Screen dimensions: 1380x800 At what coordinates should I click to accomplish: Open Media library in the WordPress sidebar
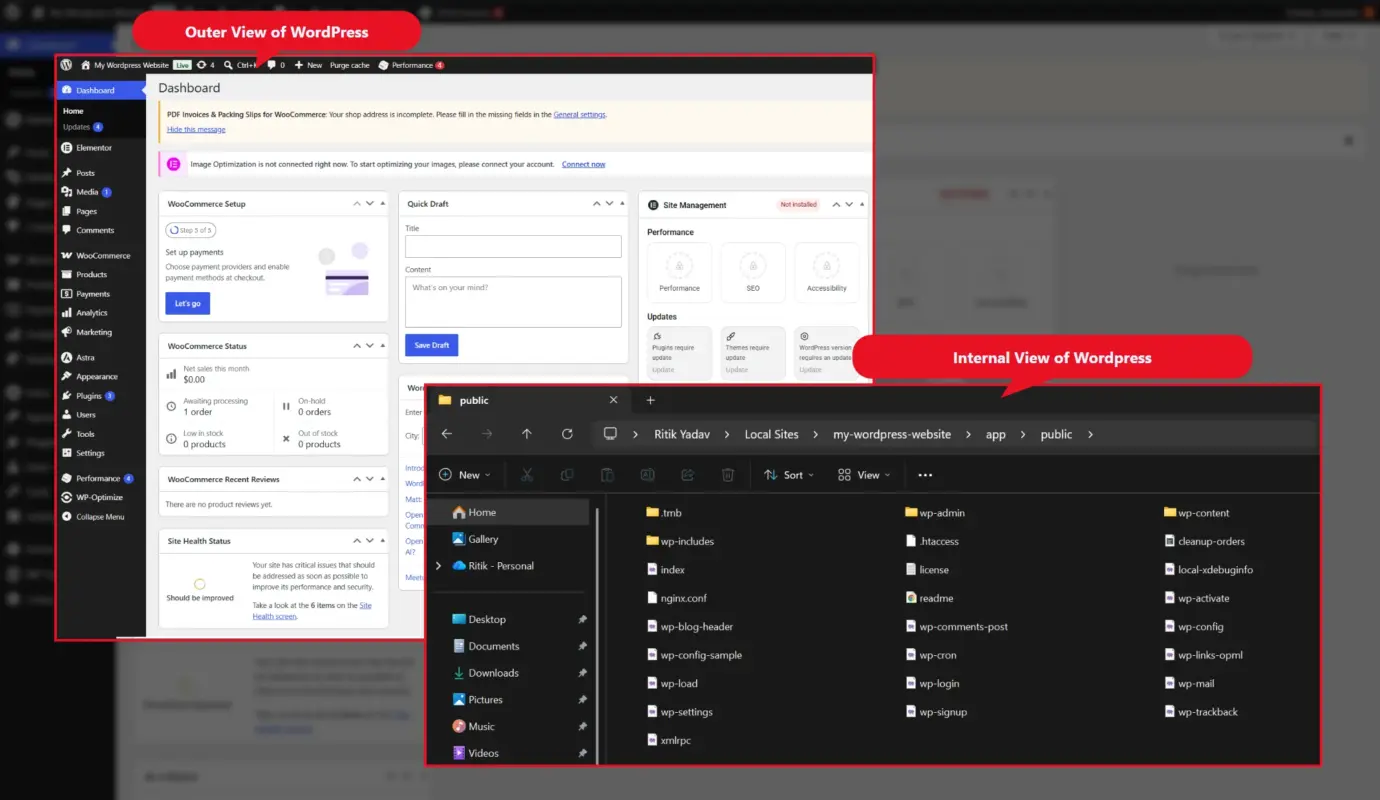(86, 192)
